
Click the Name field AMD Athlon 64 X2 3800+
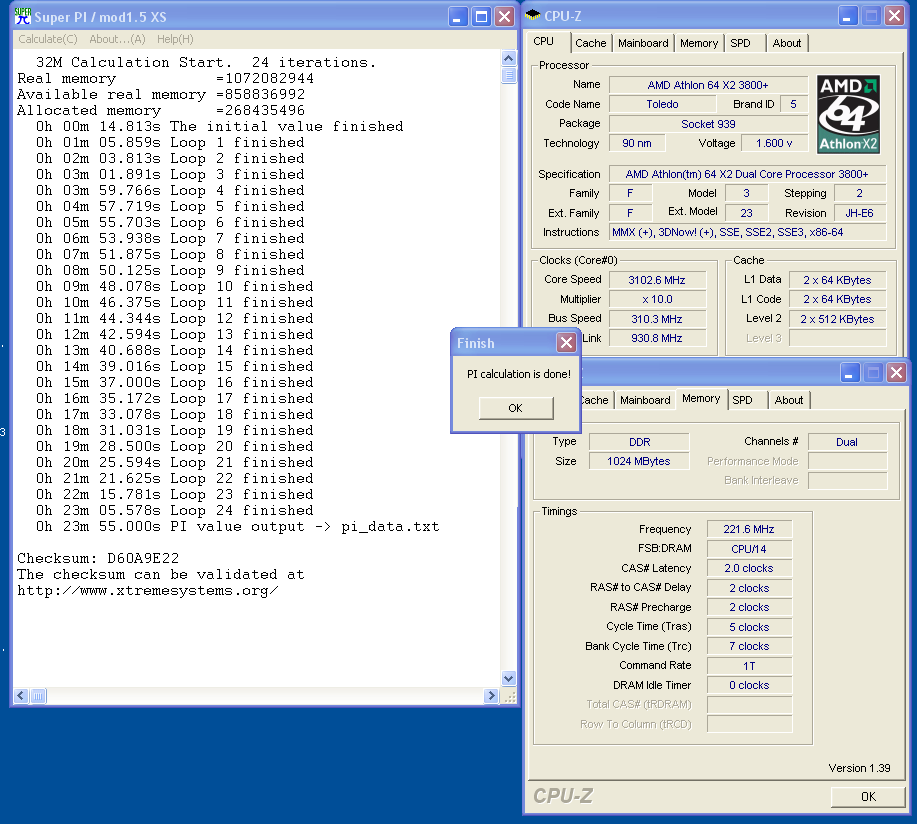(x=708, y=85)
